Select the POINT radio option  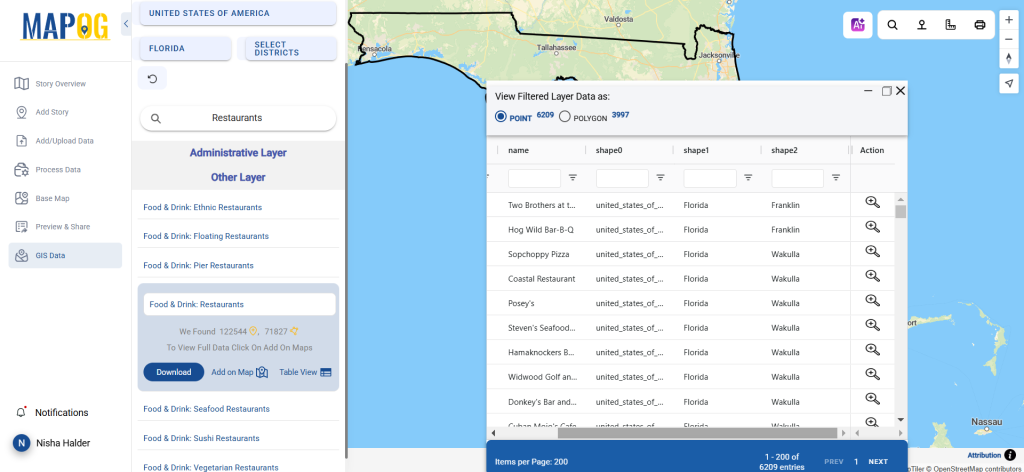[x=501, y=117]
